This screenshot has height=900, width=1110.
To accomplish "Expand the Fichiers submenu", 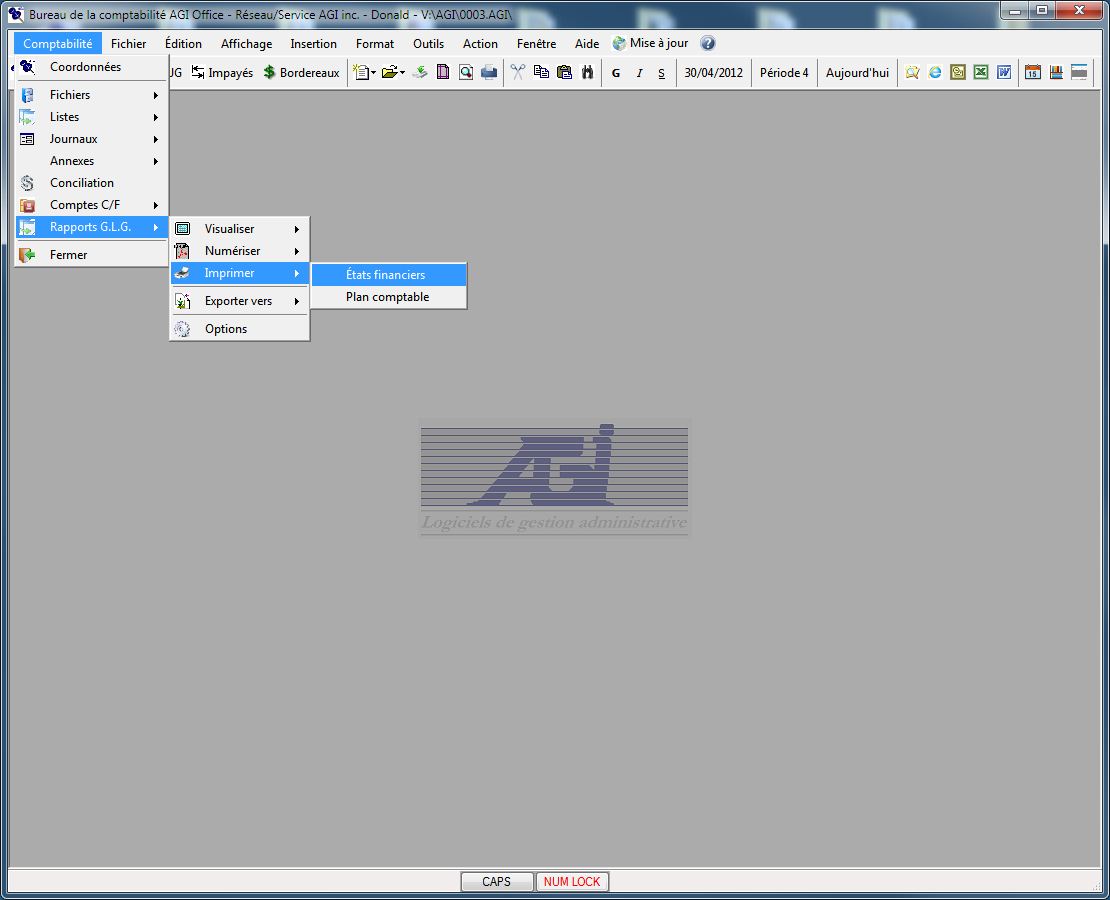I will click(x=91, y=95).
